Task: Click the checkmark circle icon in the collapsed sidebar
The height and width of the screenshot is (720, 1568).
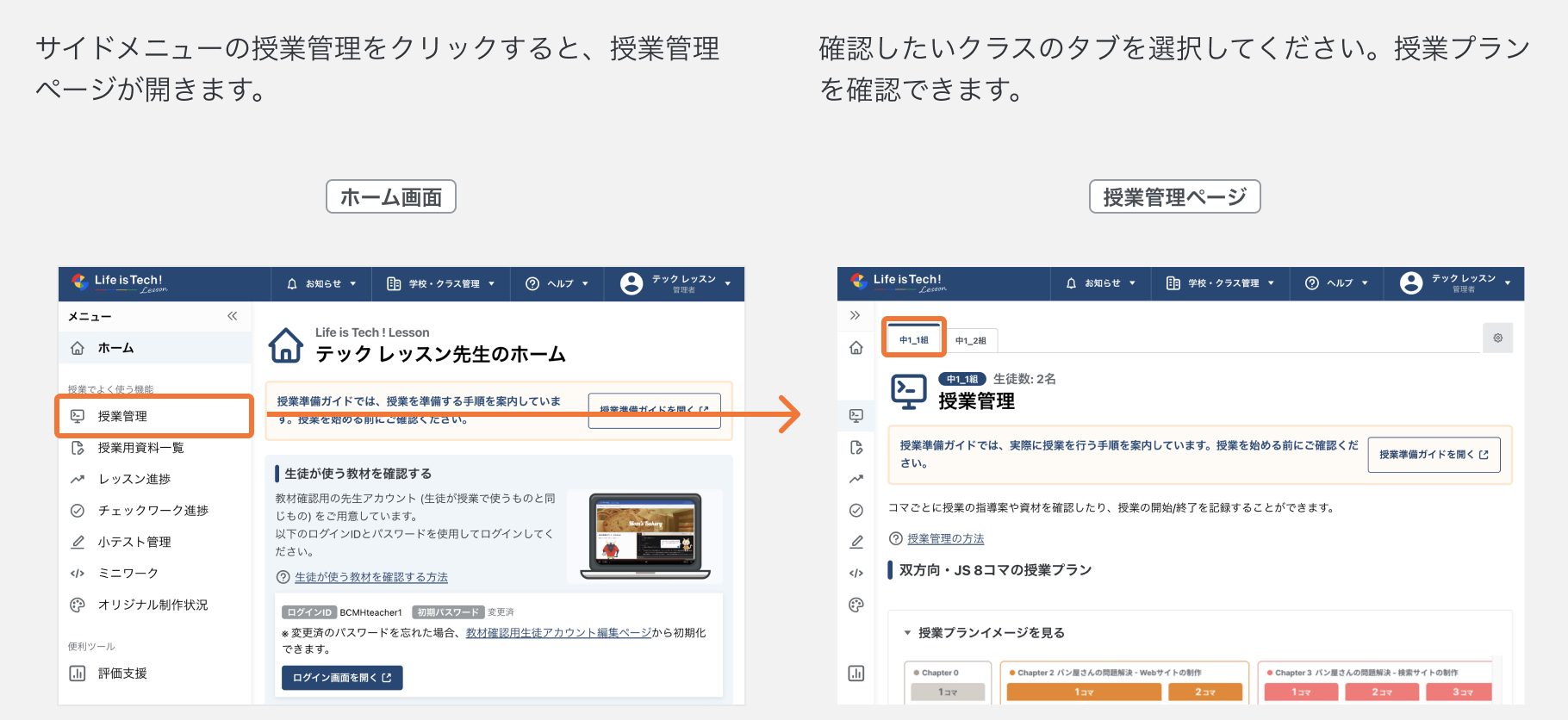Action: point(856,511)
